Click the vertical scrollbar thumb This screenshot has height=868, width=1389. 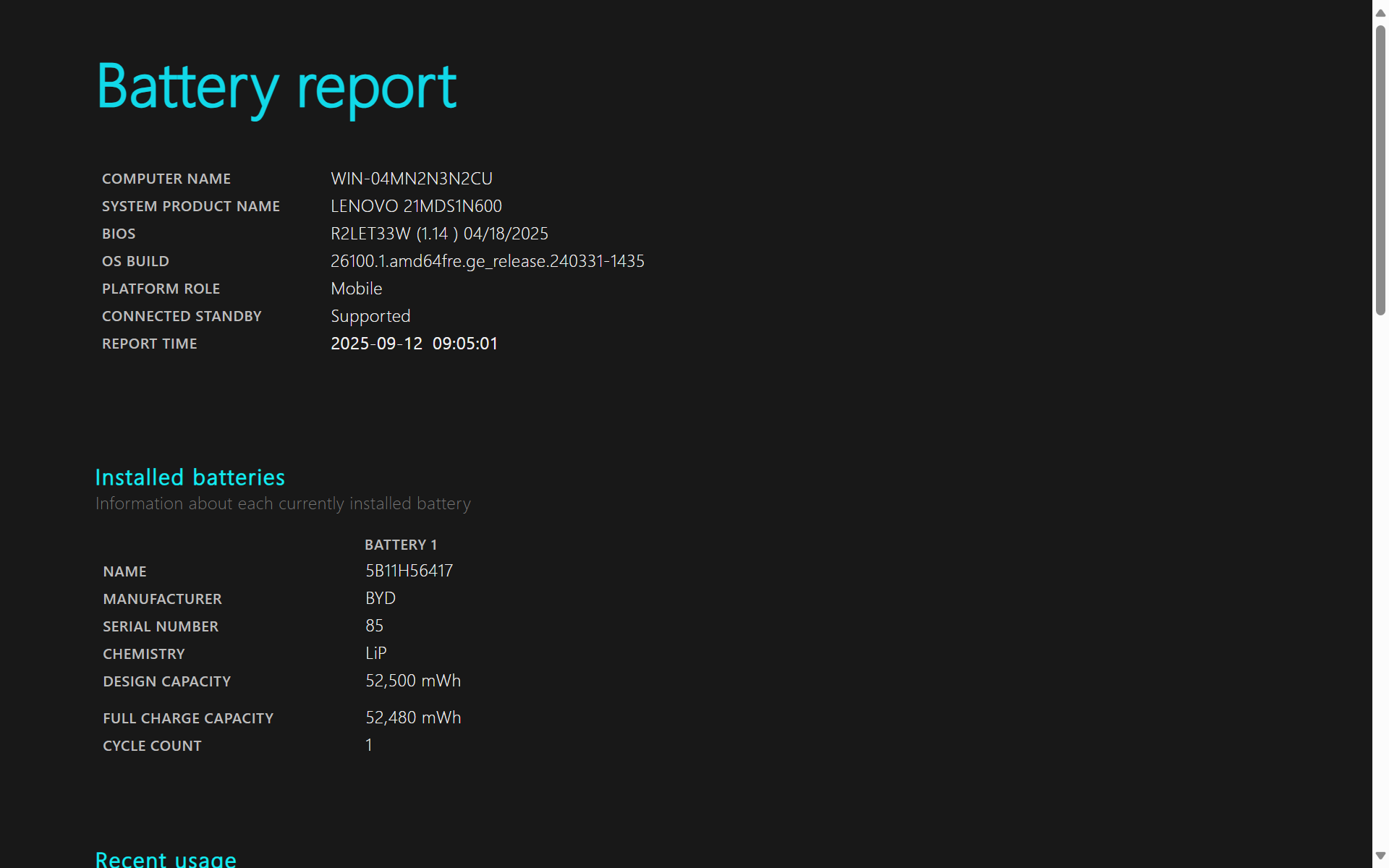(1380, 170)
